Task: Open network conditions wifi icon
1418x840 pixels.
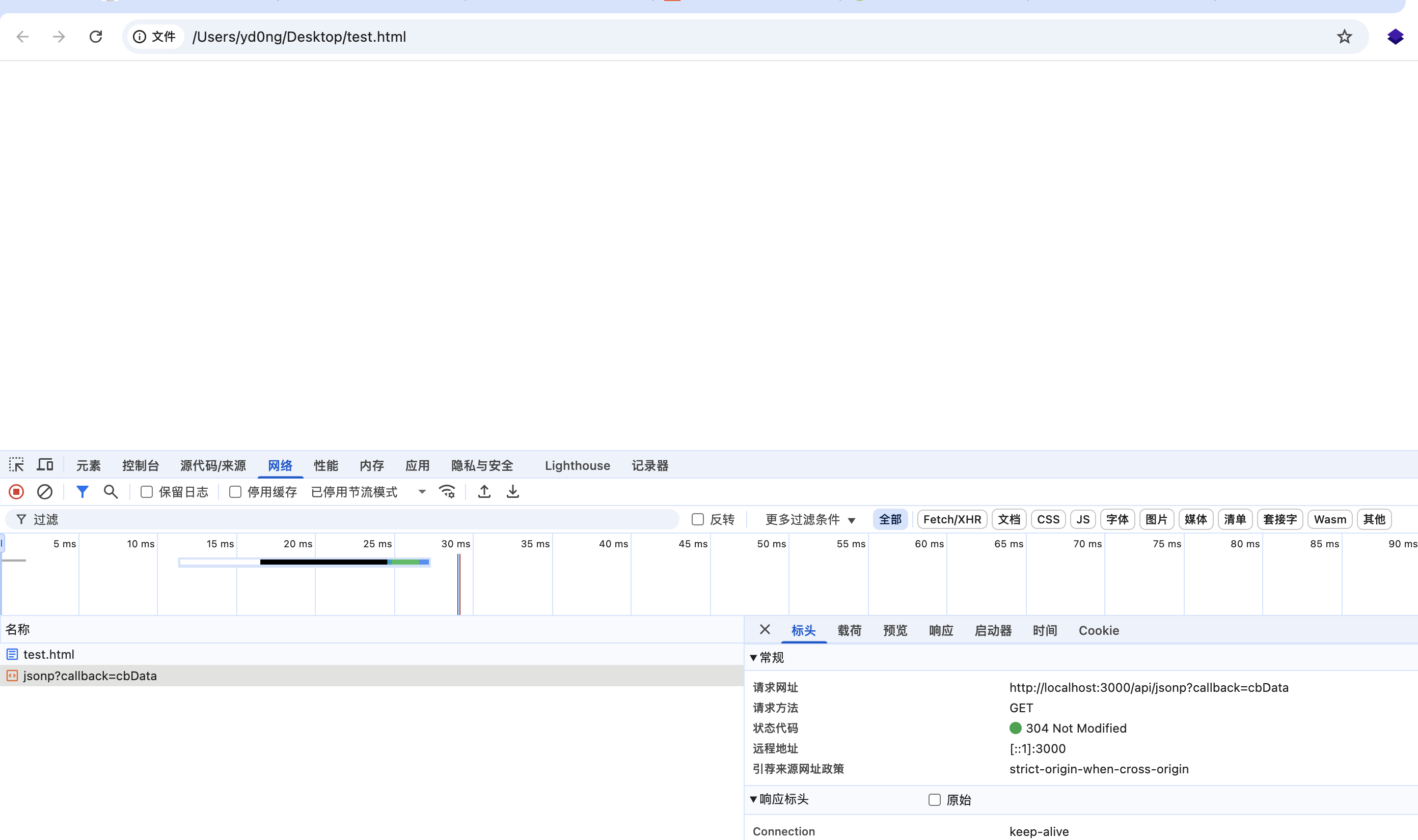Action: coord(447,492)
